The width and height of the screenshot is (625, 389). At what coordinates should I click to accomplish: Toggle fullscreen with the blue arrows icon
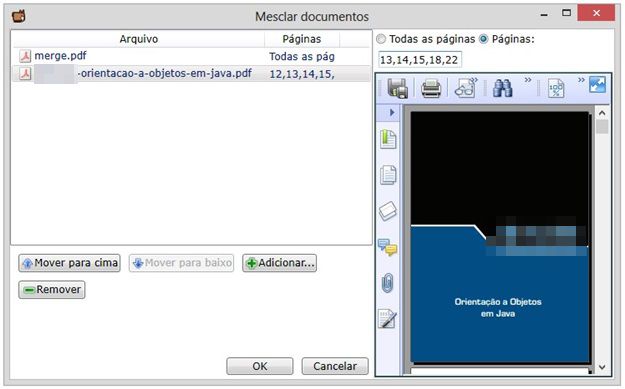coord(597,85)
